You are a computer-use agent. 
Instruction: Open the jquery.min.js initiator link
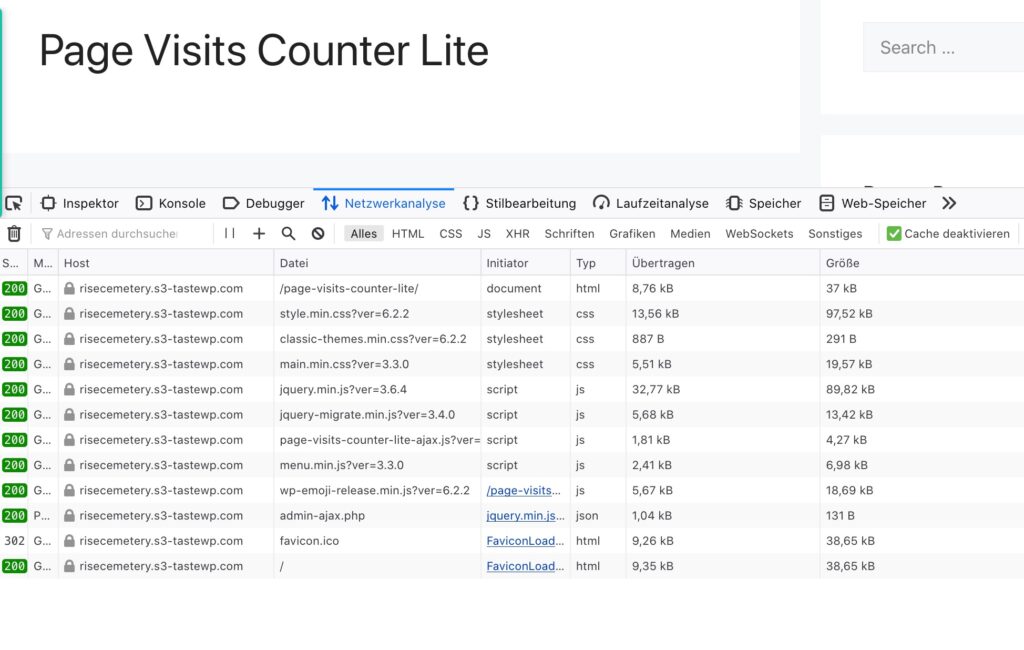(x=525, y=515)
